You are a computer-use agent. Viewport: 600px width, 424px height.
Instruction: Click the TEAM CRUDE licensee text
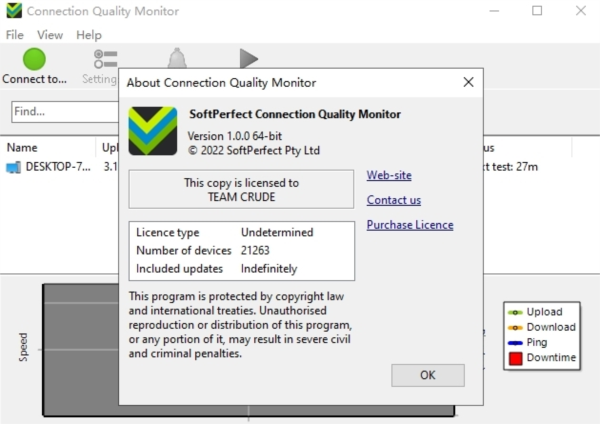click(241, 197)
